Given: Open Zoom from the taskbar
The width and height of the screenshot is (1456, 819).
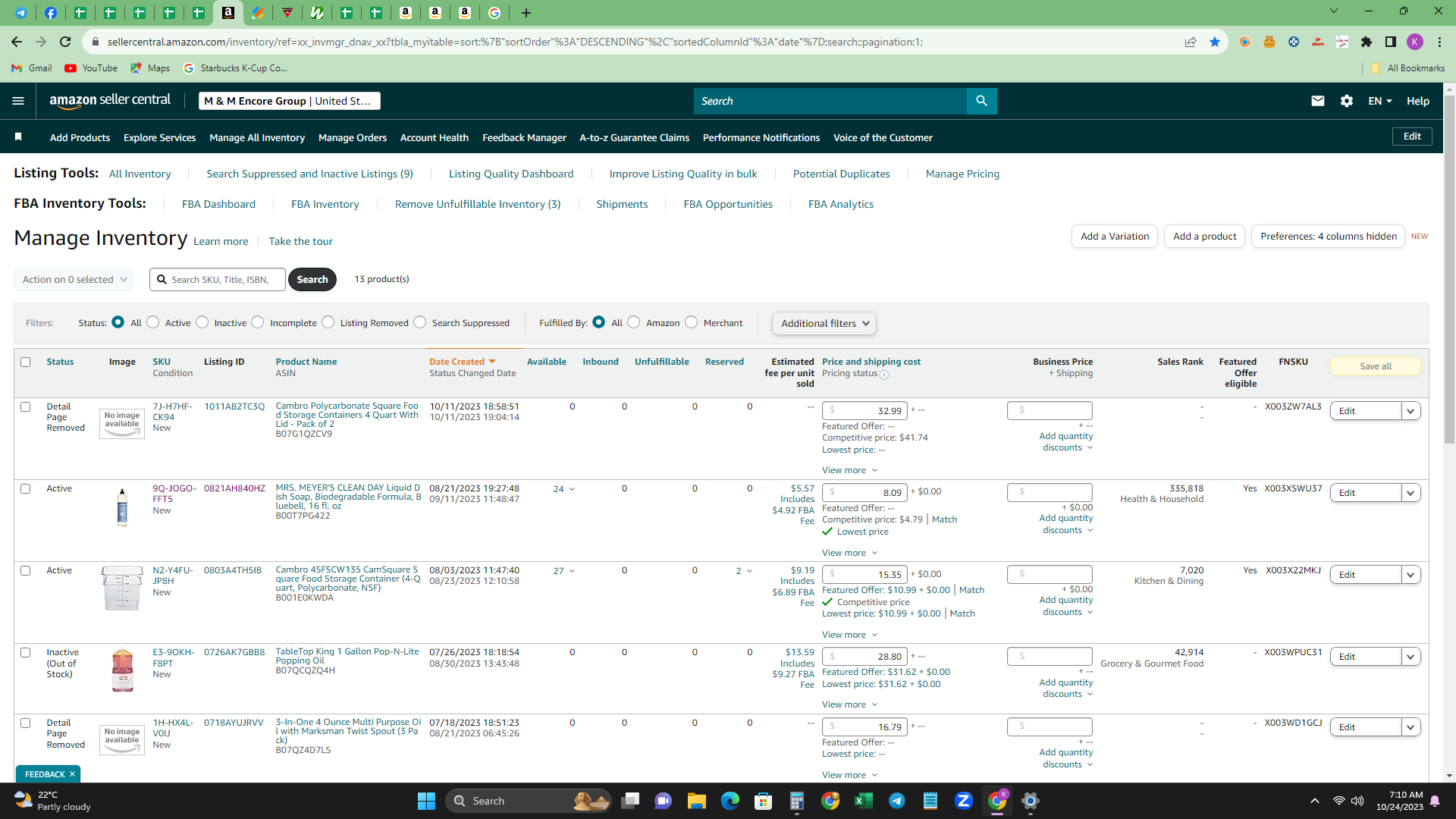Looking at the screenshot, I should click(x=964, y=801).
